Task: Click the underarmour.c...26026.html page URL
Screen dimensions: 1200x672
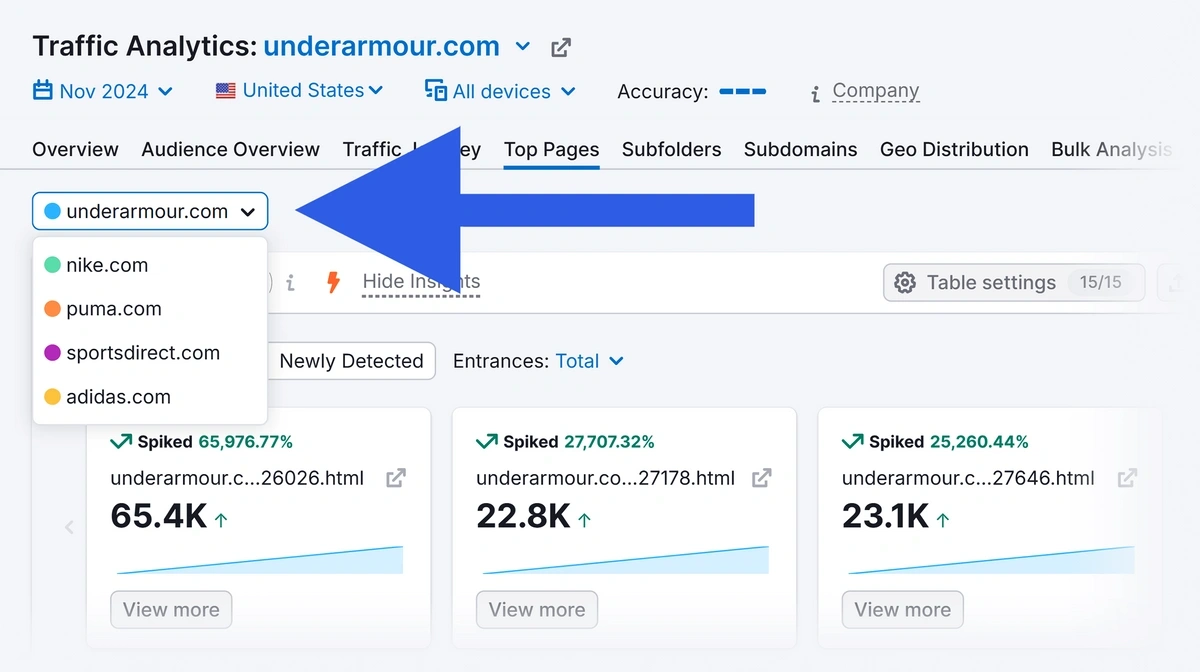Action: 237,478
